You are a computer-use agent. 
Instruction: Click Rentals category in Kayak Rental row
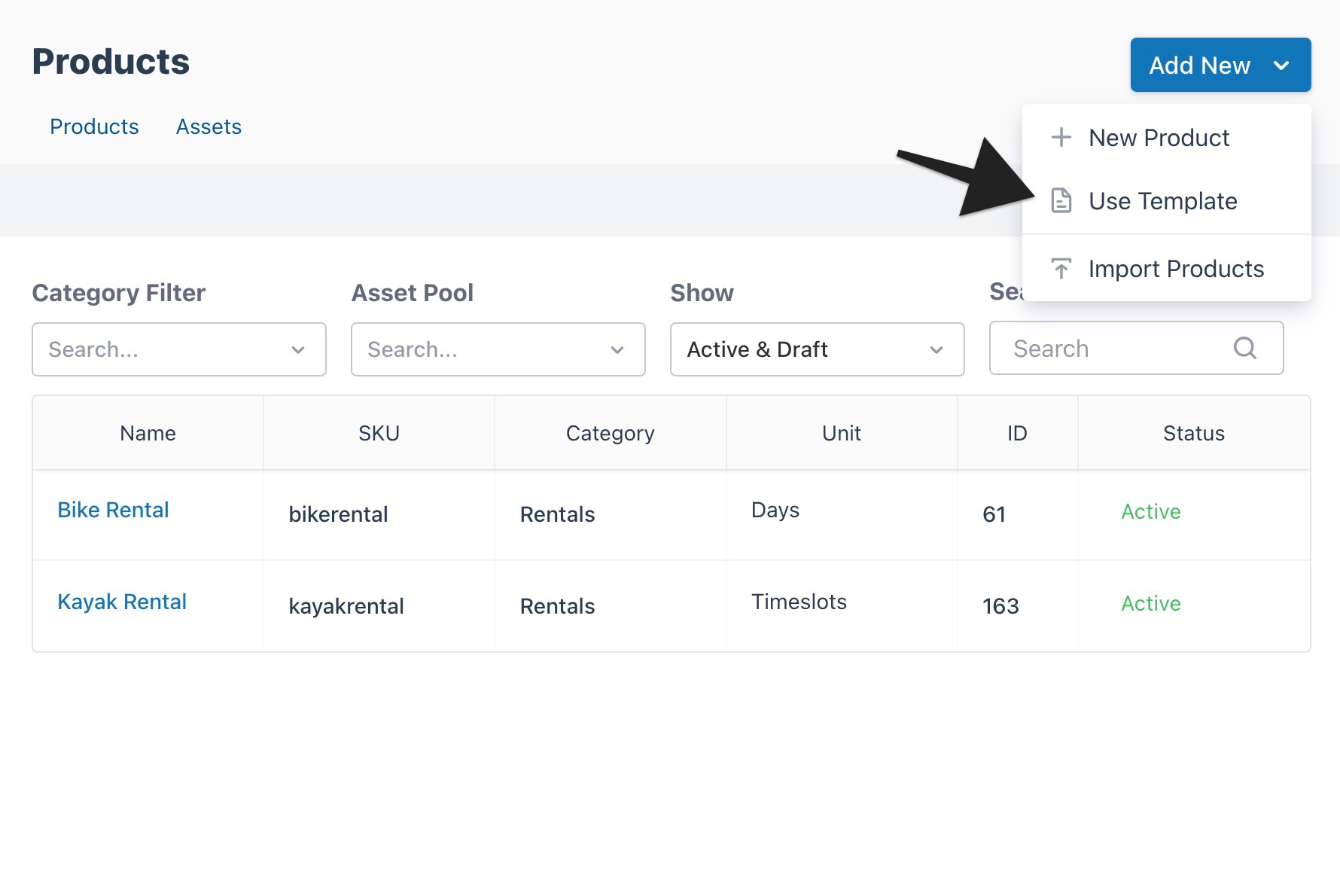[557, 606]
